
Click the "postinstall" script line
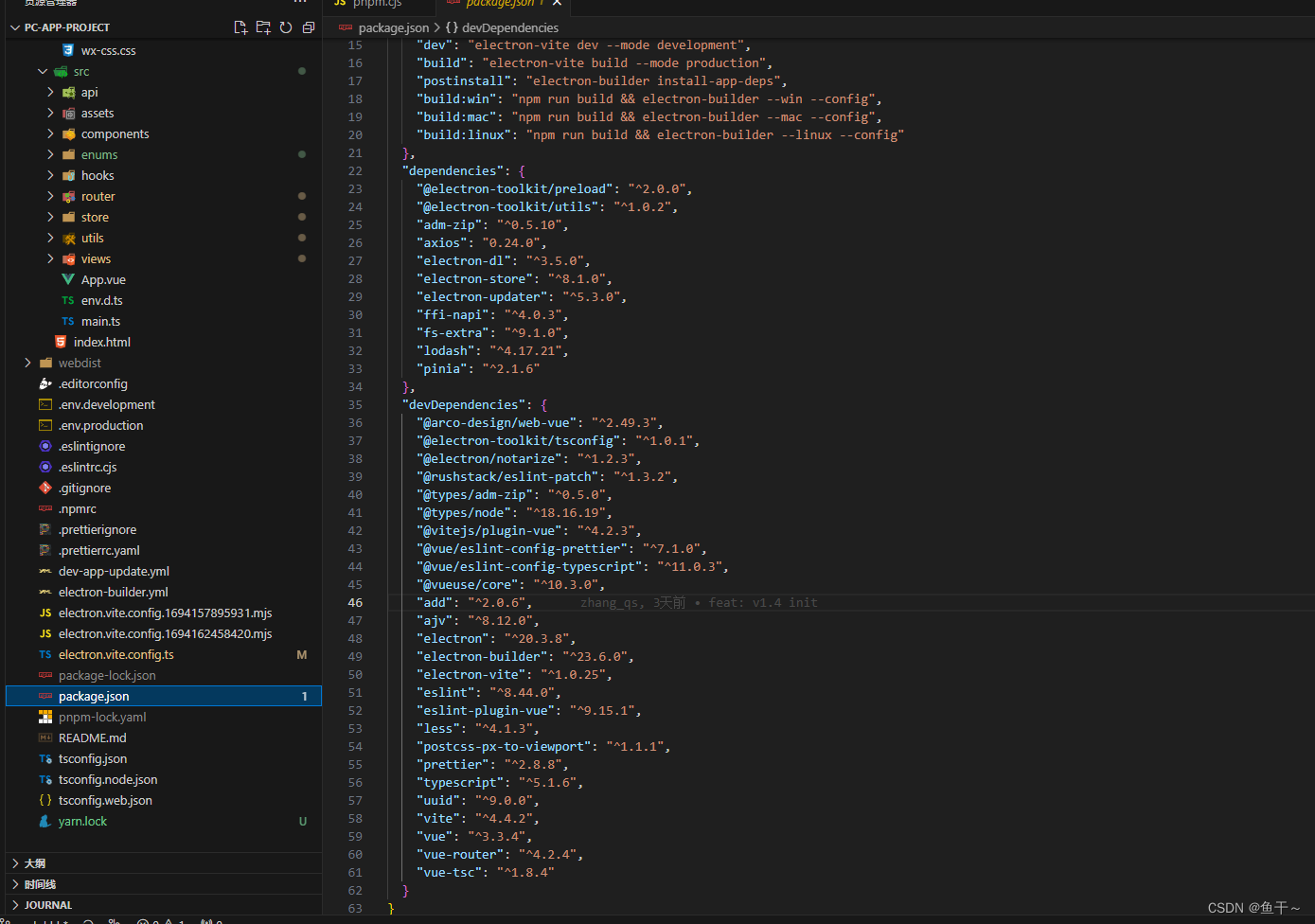pos(602,80)
